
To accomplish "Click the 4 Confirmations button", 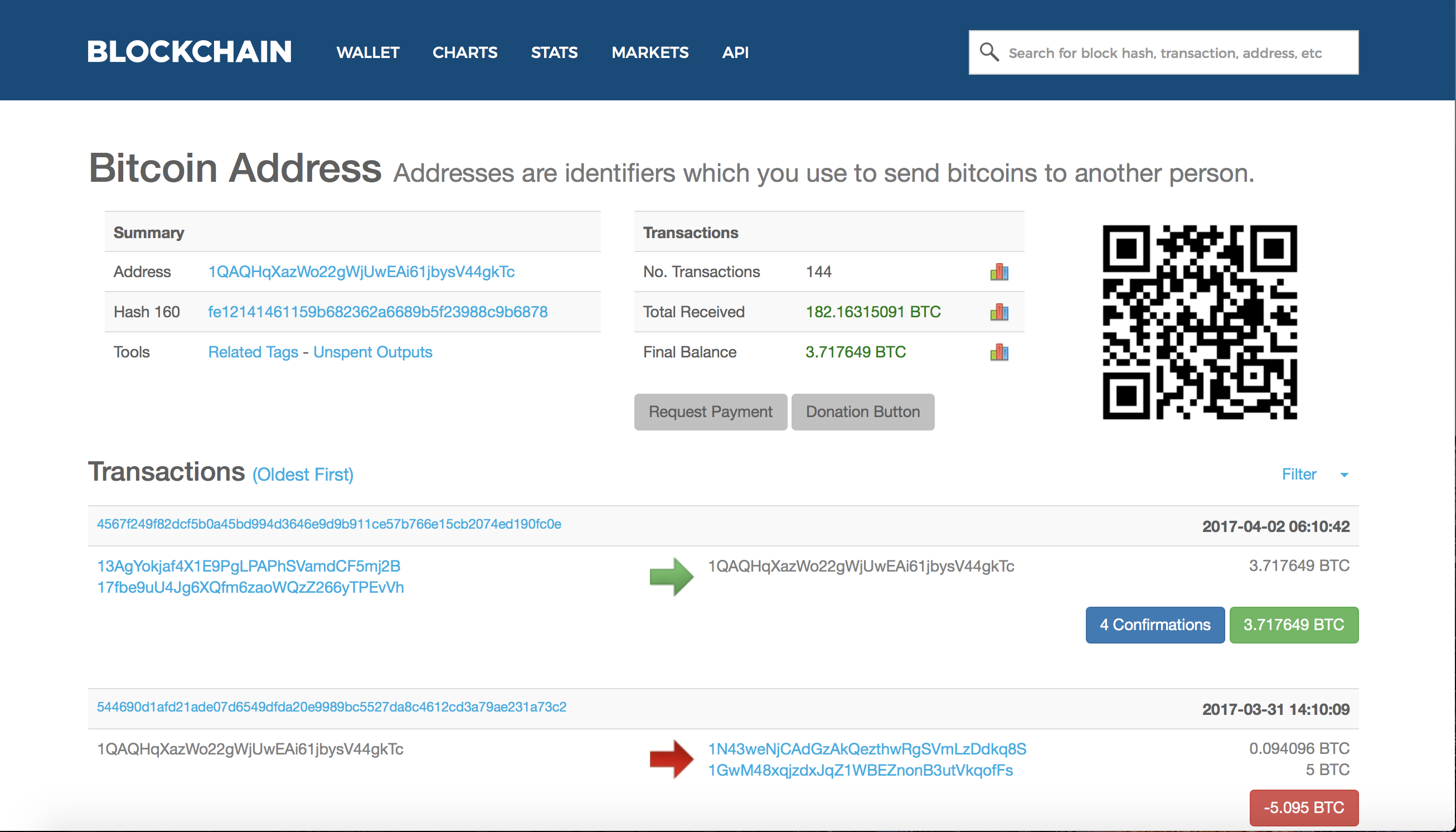I will click(1155, 625).
